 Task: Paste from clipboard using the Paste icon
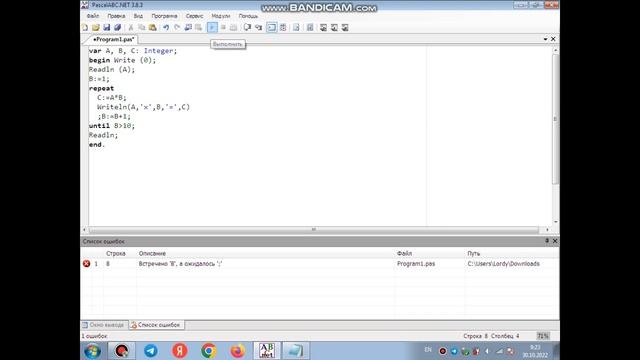click(x=153, y=27)
